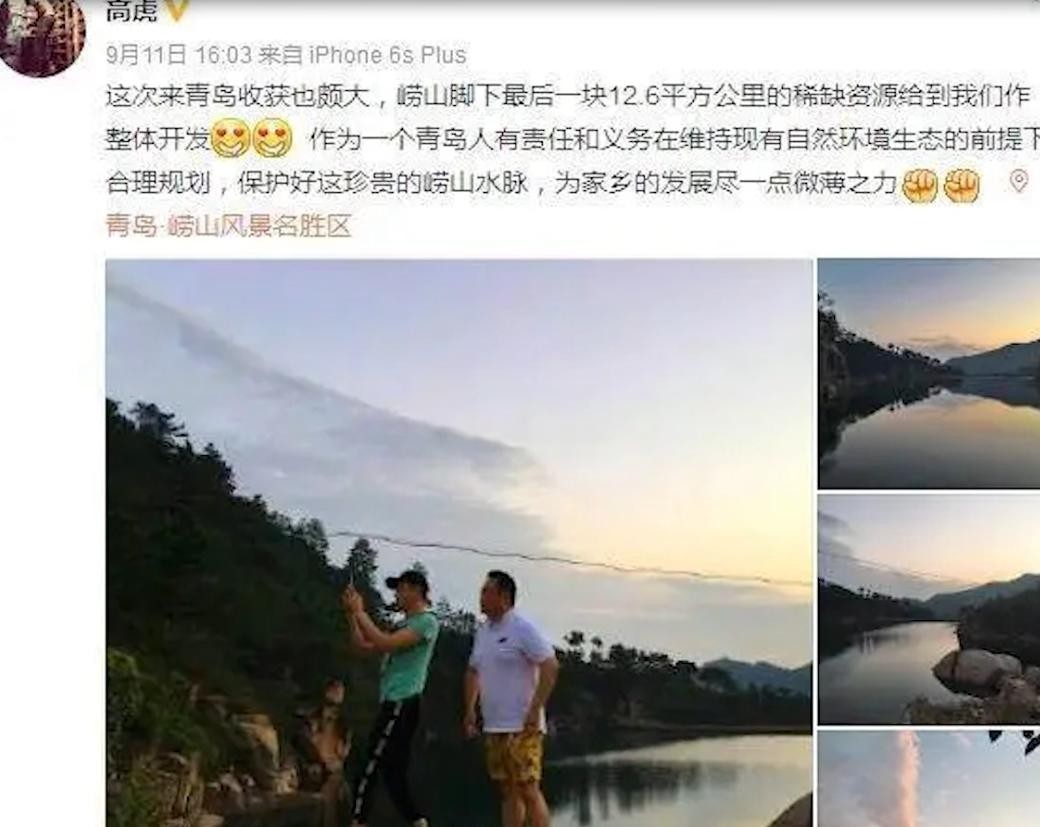
Task: Open the bottom thumbnail with pink cloud
Action: tap(929, 778)
